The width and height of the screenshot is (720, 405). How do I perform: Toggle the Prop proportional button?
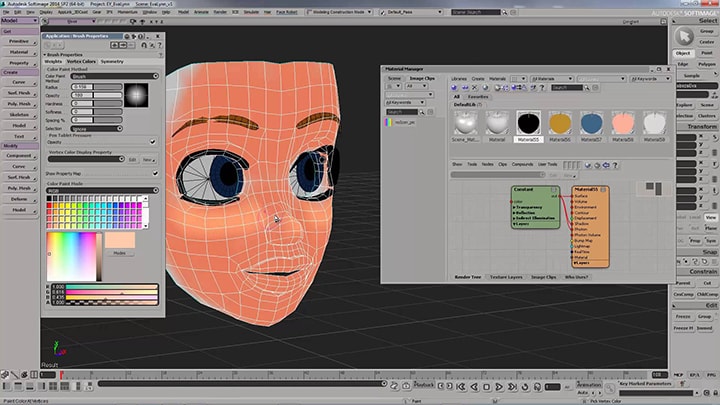(x=695, y=241)
